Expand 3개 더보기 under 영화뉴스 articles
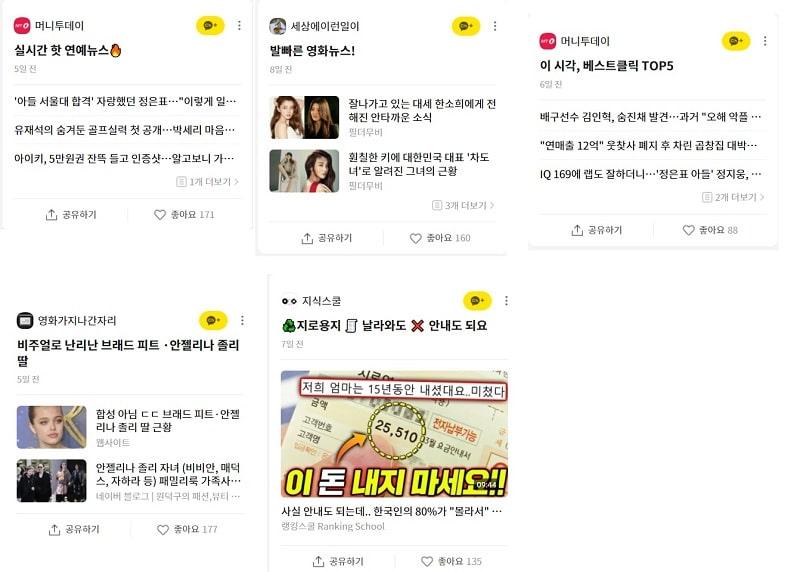This screenshot has height=572, width=800. [463, 205]
